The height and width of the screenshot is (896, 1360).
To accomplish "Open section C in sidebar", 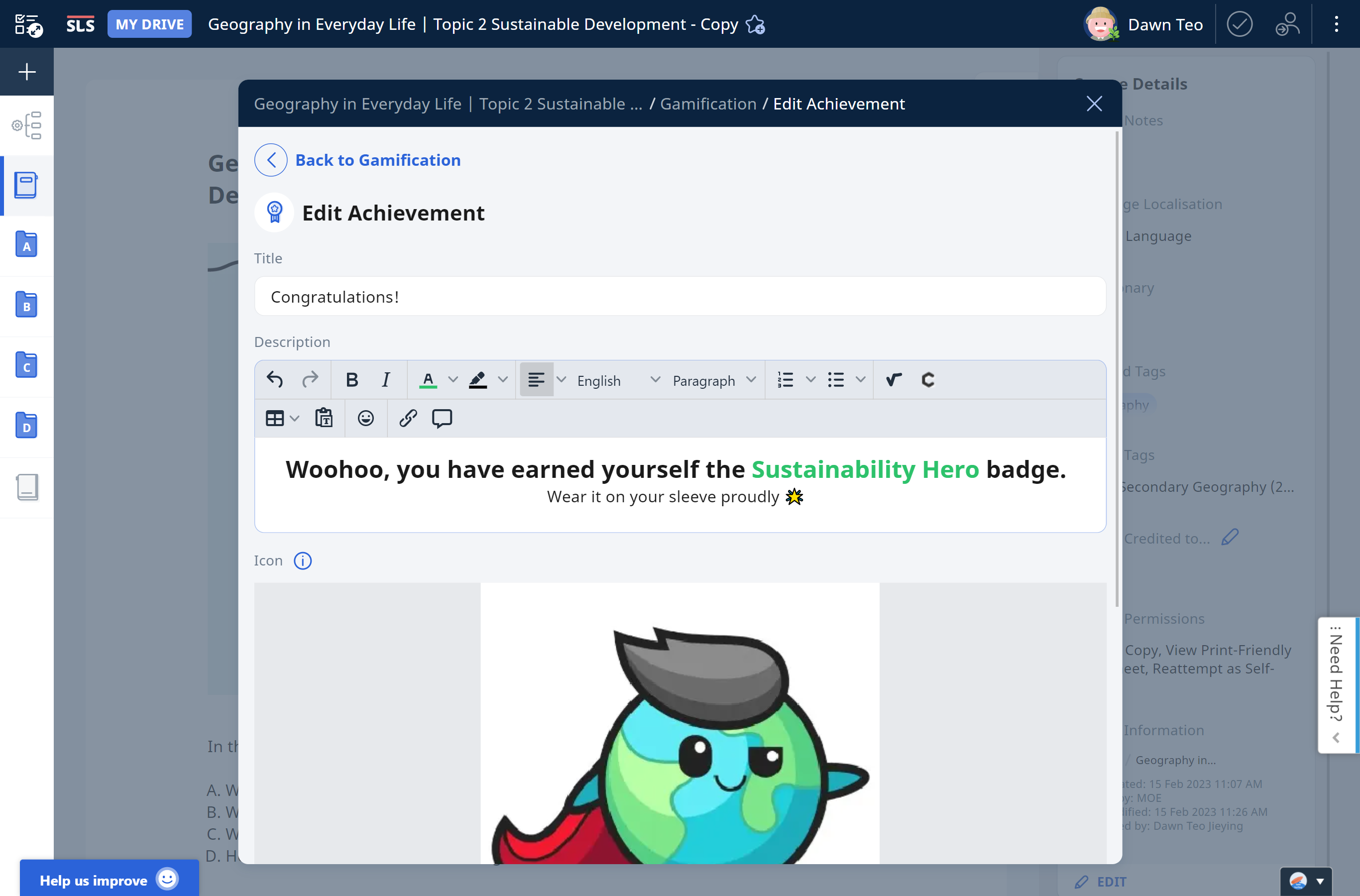I will click(27, 366).
